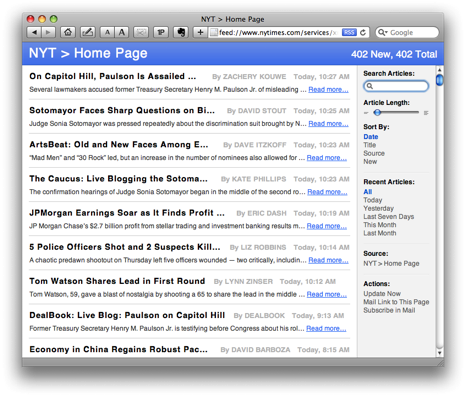Filter articles to Last Seven Days
The width and height of the screenshot is (465, 397).
[389, 217]
